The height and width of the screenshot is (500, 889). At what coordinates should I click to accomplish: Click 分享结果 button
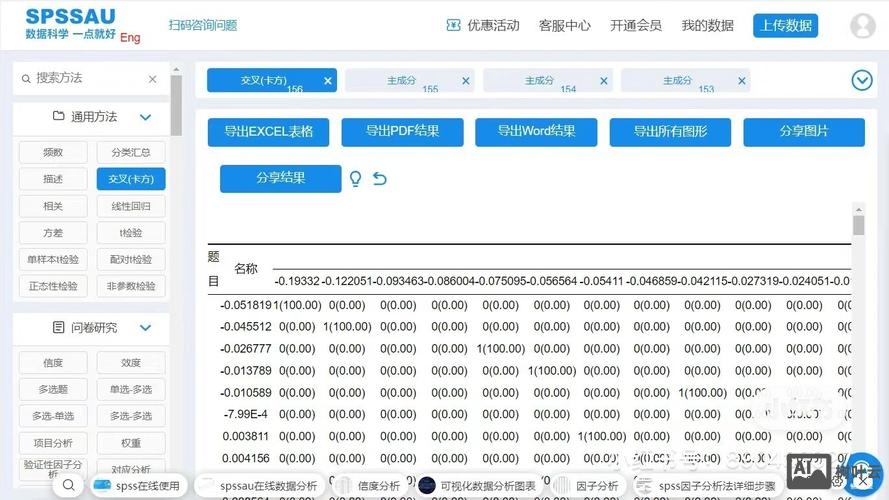pyautogui.click(x=281, y=179)
